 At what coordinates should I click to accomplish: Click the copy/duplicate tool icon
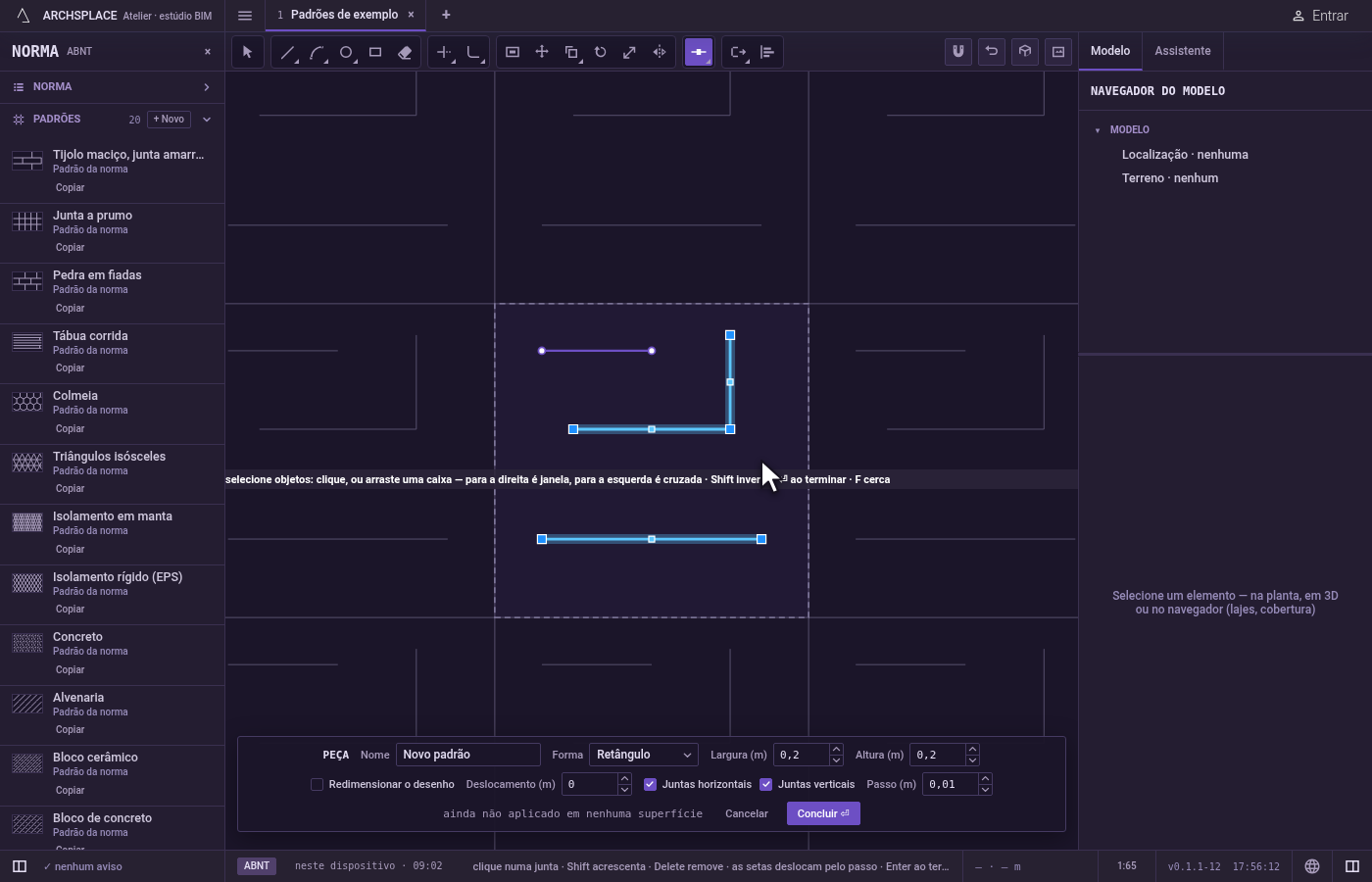571,52
